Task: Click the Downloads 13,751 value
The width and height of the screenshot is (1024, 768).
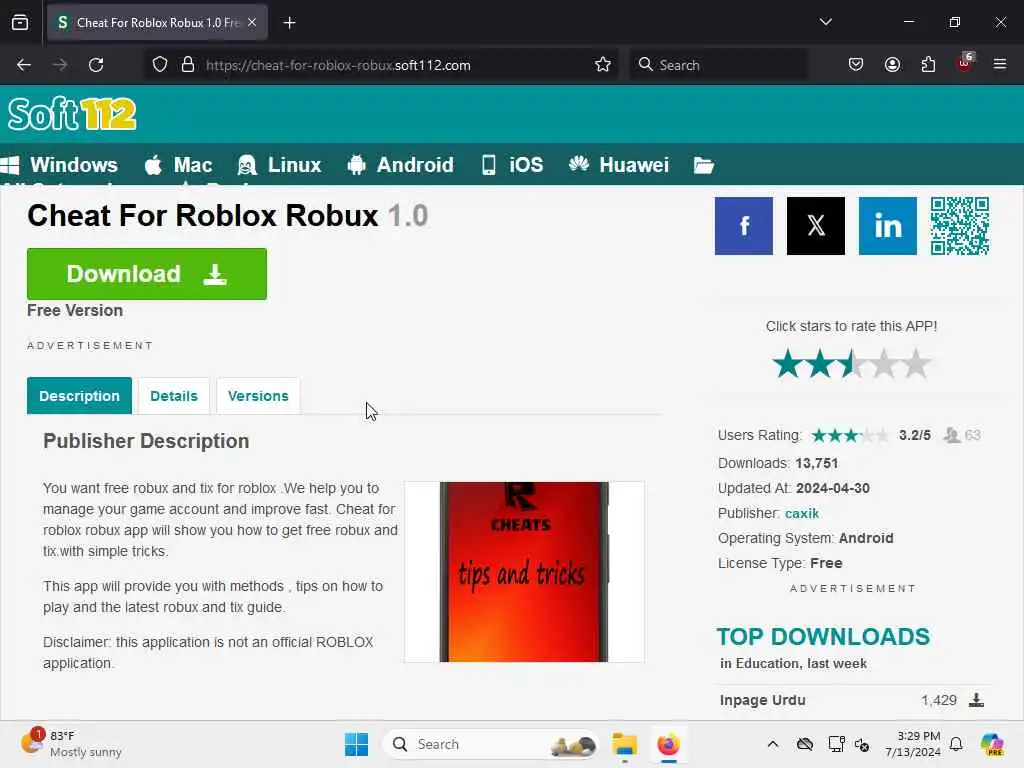Action: [x=816, y=463]
